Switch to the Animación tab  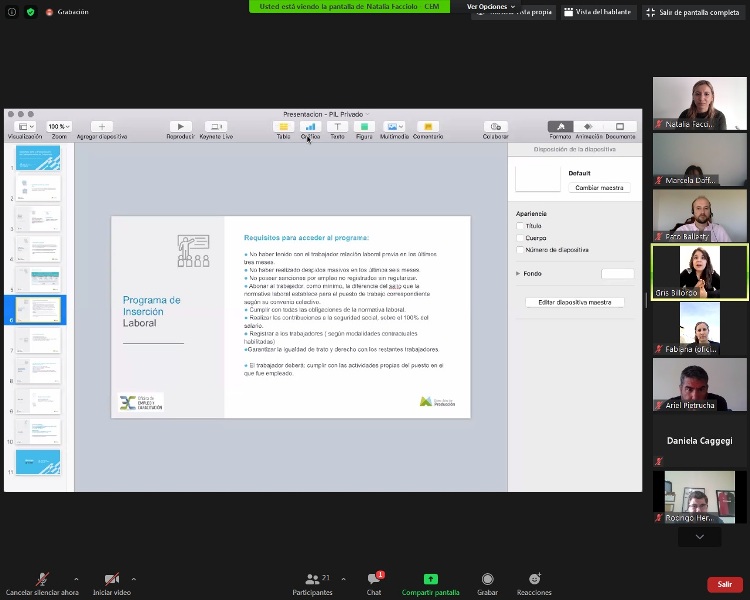pos(589,127)
